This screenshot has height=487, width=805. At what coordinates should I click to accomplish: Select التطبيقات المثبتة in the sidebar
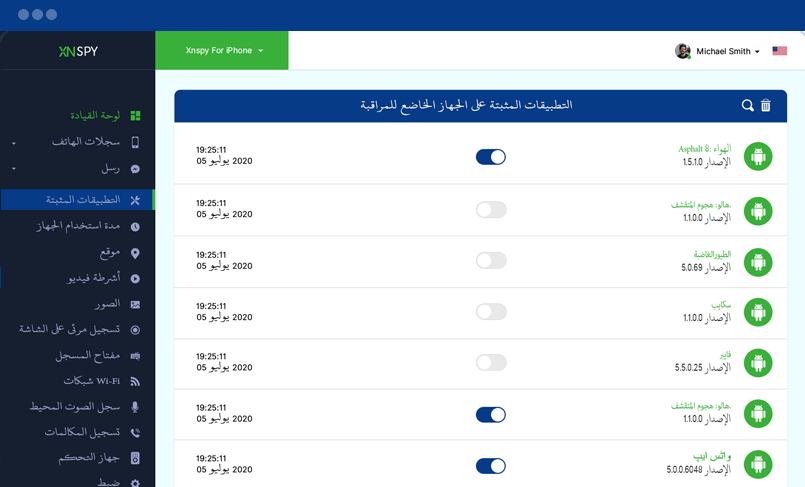[x=82, y=200]
